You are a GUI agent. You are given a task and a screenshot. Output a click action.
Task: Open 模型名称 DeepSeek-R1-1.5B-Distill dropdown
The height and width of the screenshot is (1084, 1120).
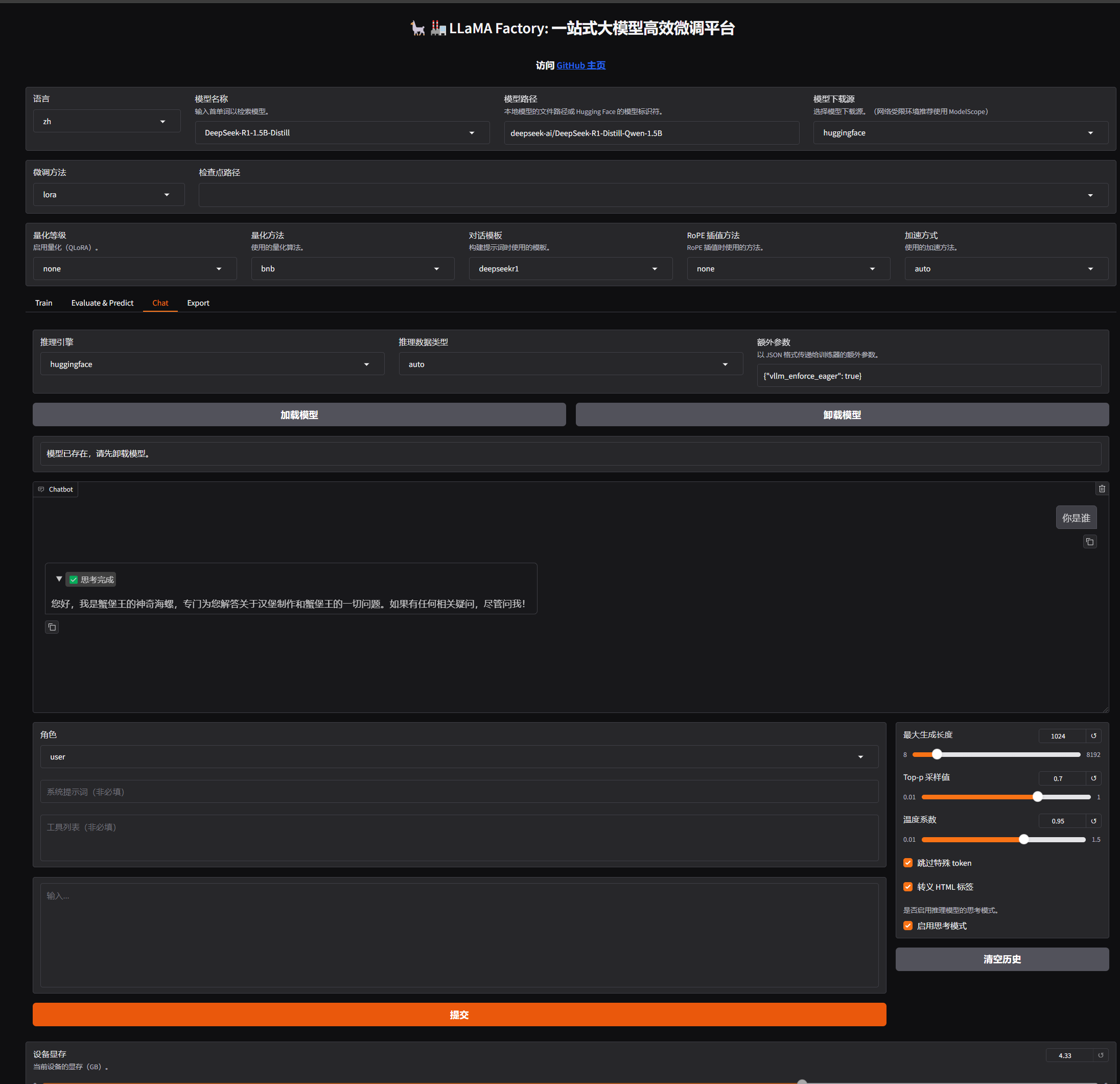(x=342, y=132)
